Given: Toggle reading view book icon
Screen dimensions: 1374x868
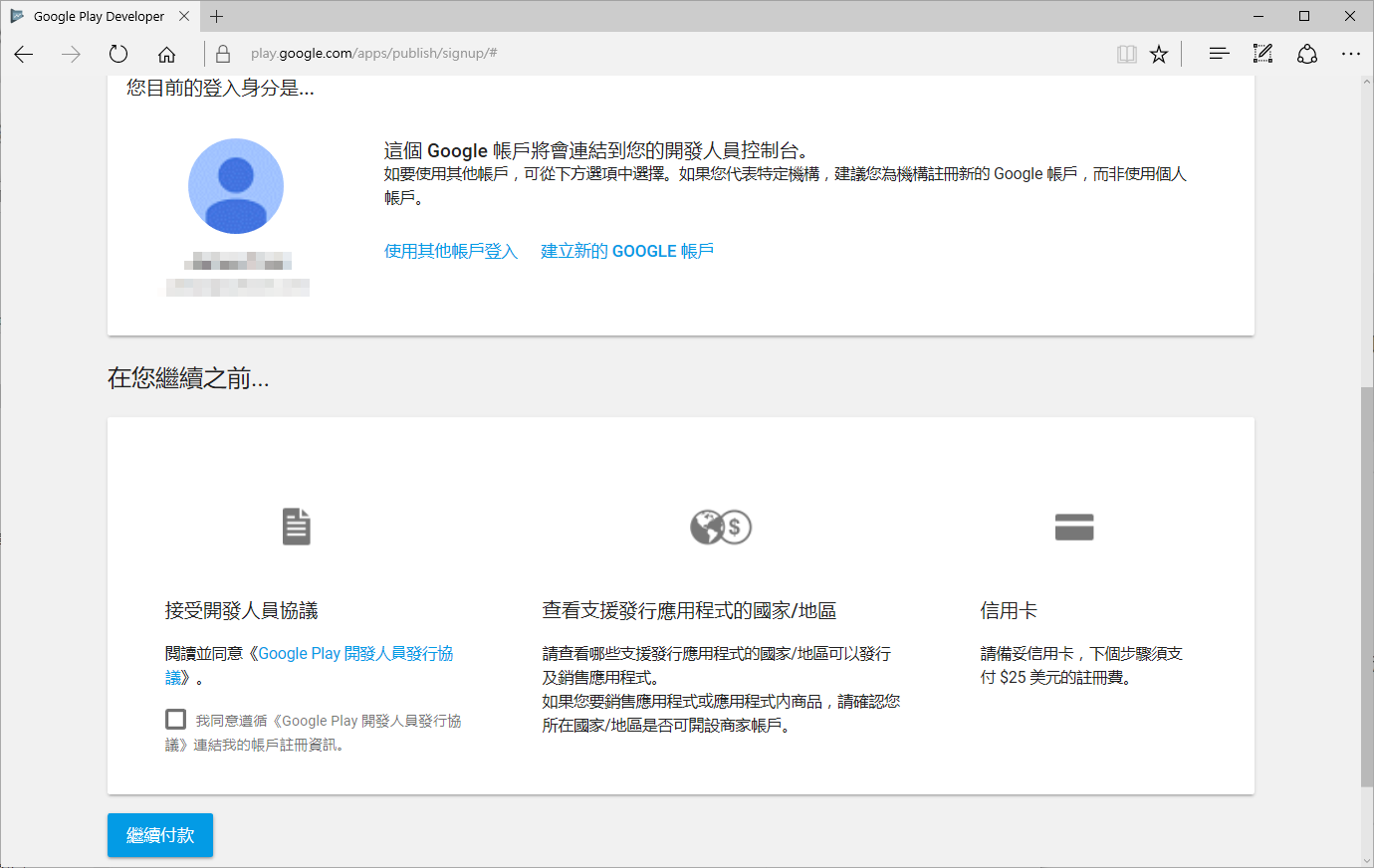Looking at the screenshot, I should (1126, 54).
